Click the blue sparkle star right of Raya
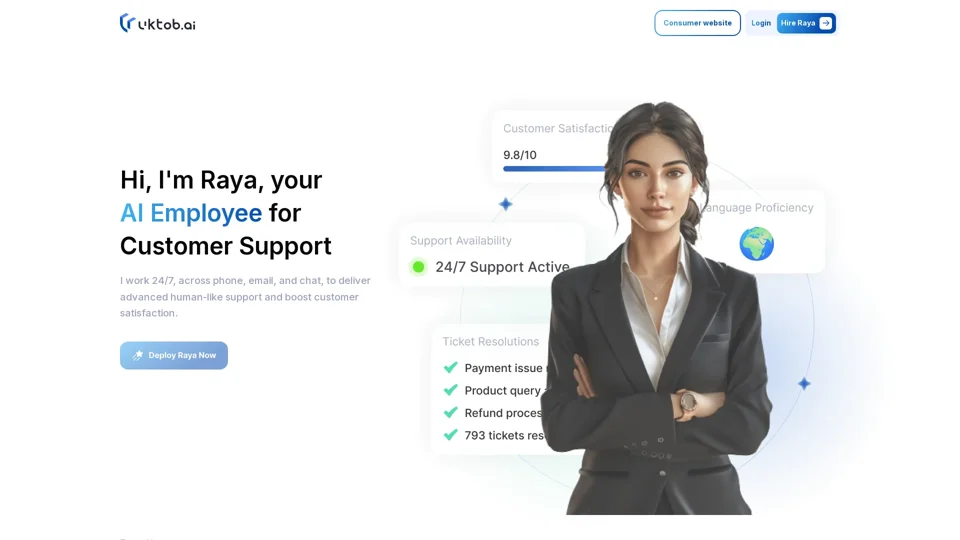The height and width of the screenshot is (540, 960). click(x=804, y=384)
